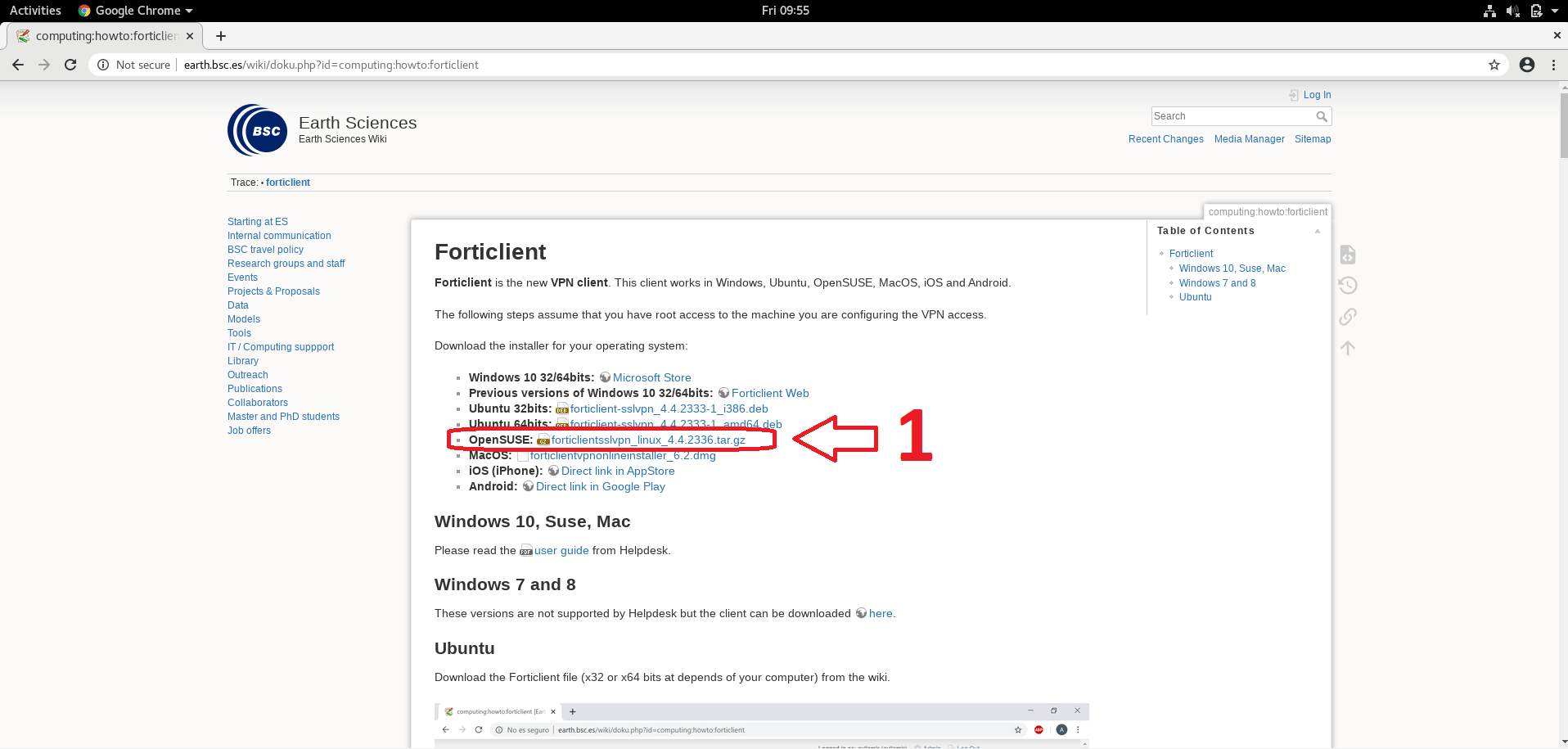The image size is (1568, 749).
Task: Open the Recent Changes page
Action: [1165, 139]
